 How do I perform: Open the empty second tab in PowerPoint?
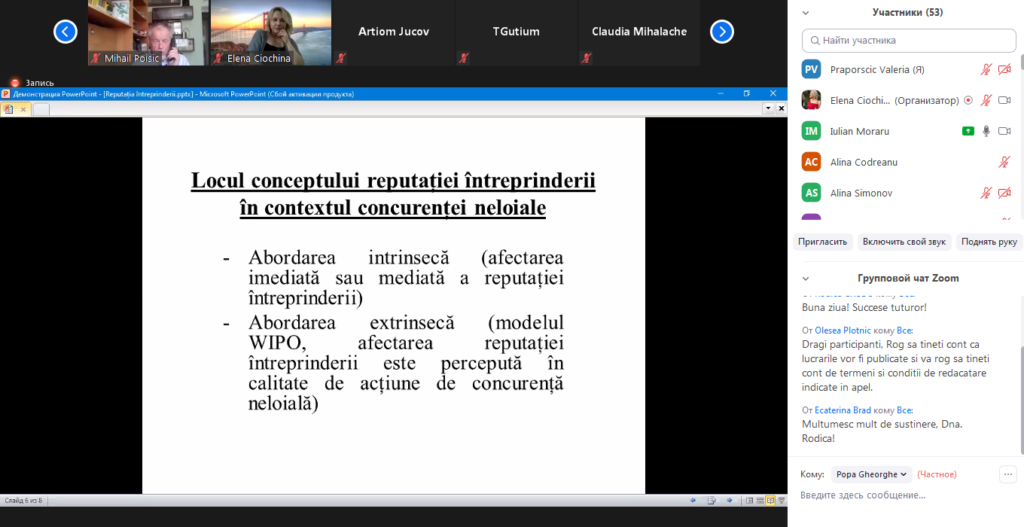41,109
